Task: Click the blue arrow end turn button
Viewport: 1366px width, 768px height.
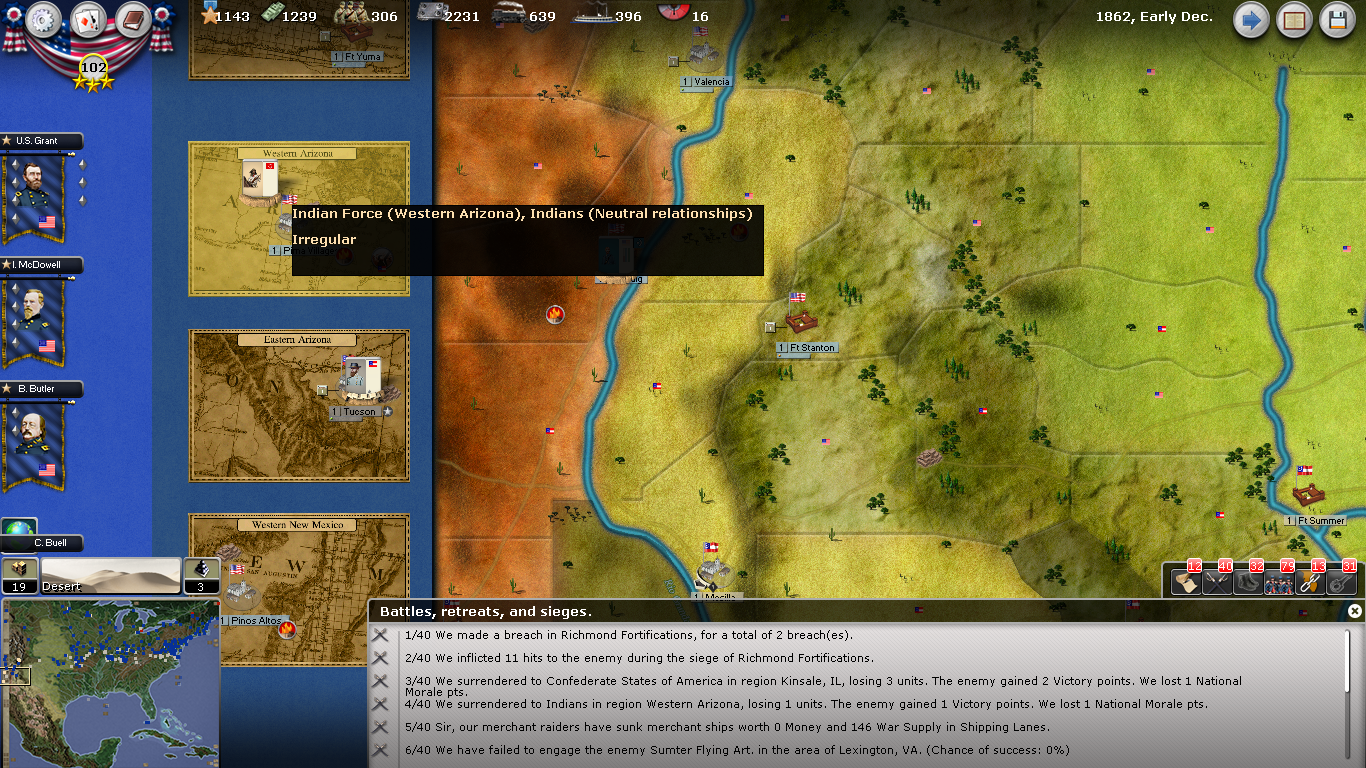Action: pyautogui.click(x=1251, y=20)
